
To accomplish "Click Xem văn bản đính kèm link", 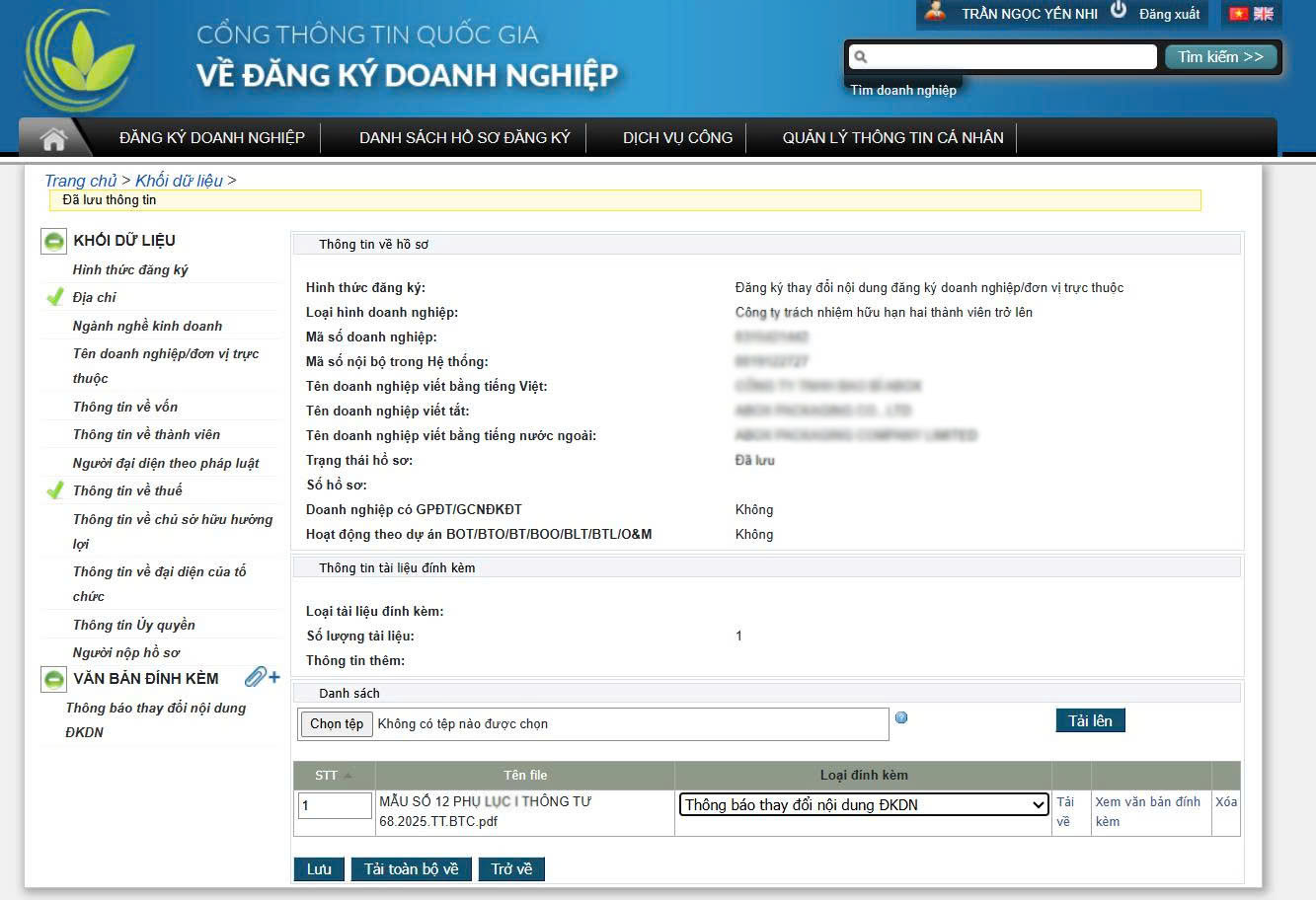I will (1147, 811).
